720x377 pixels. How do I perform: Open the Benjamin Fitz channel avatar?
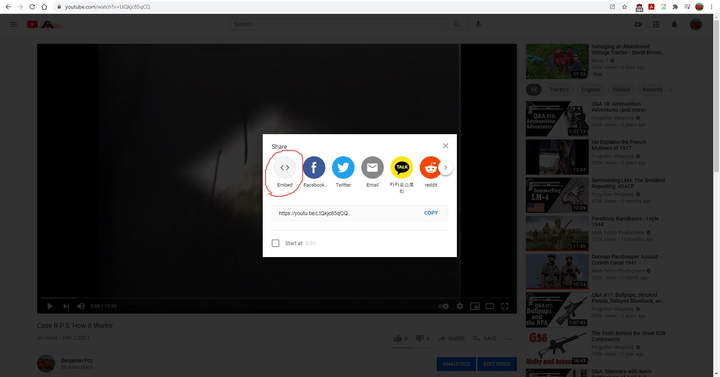point(46,363)
